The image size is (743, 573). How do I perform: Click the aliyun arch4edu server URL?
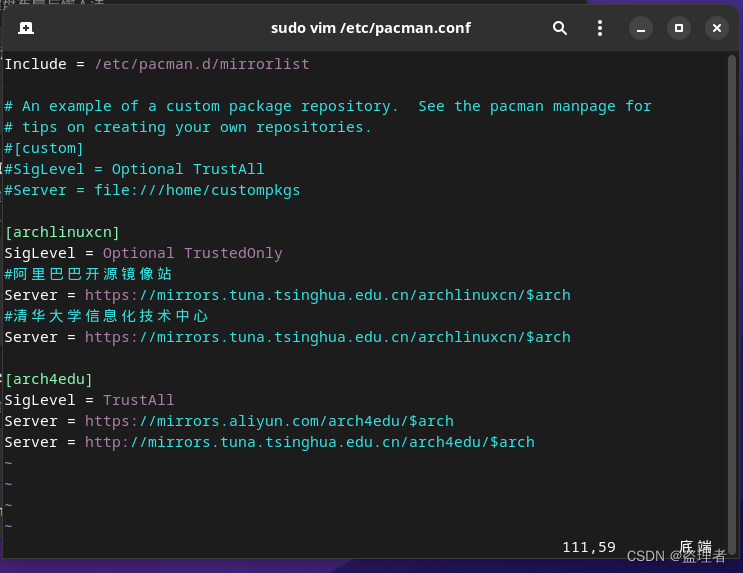[269, 421]
